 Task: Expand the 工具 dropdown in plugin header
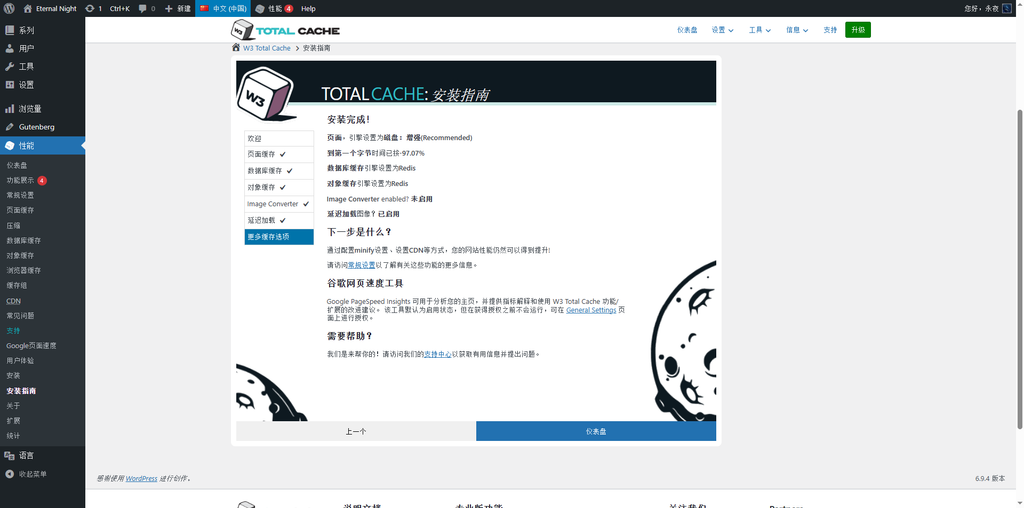point(760,30)
